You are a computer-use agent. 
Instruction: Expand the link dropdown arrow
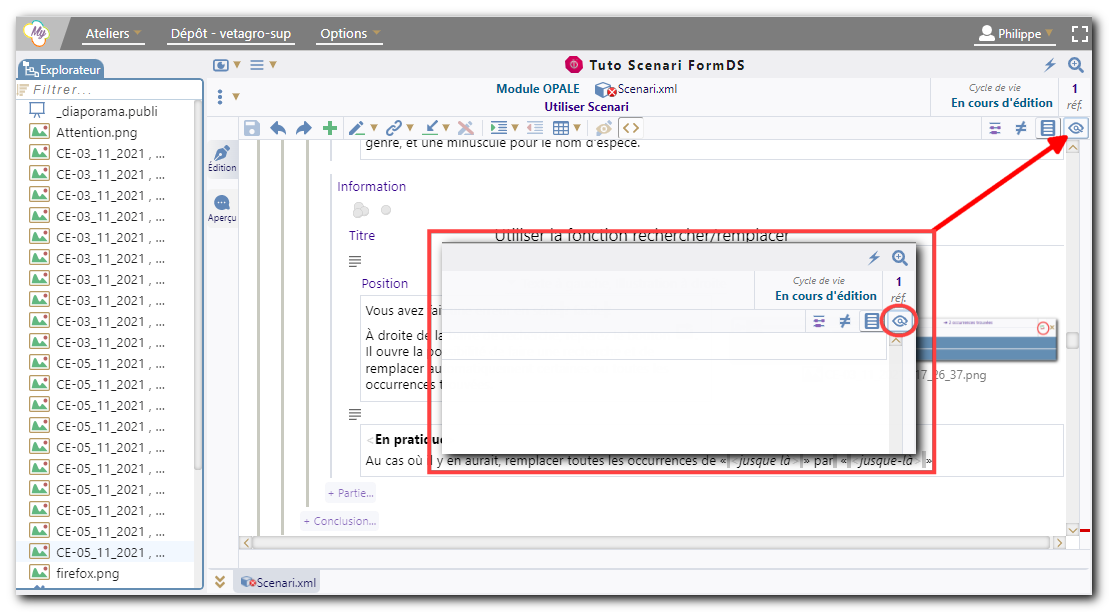pos(410,128)
